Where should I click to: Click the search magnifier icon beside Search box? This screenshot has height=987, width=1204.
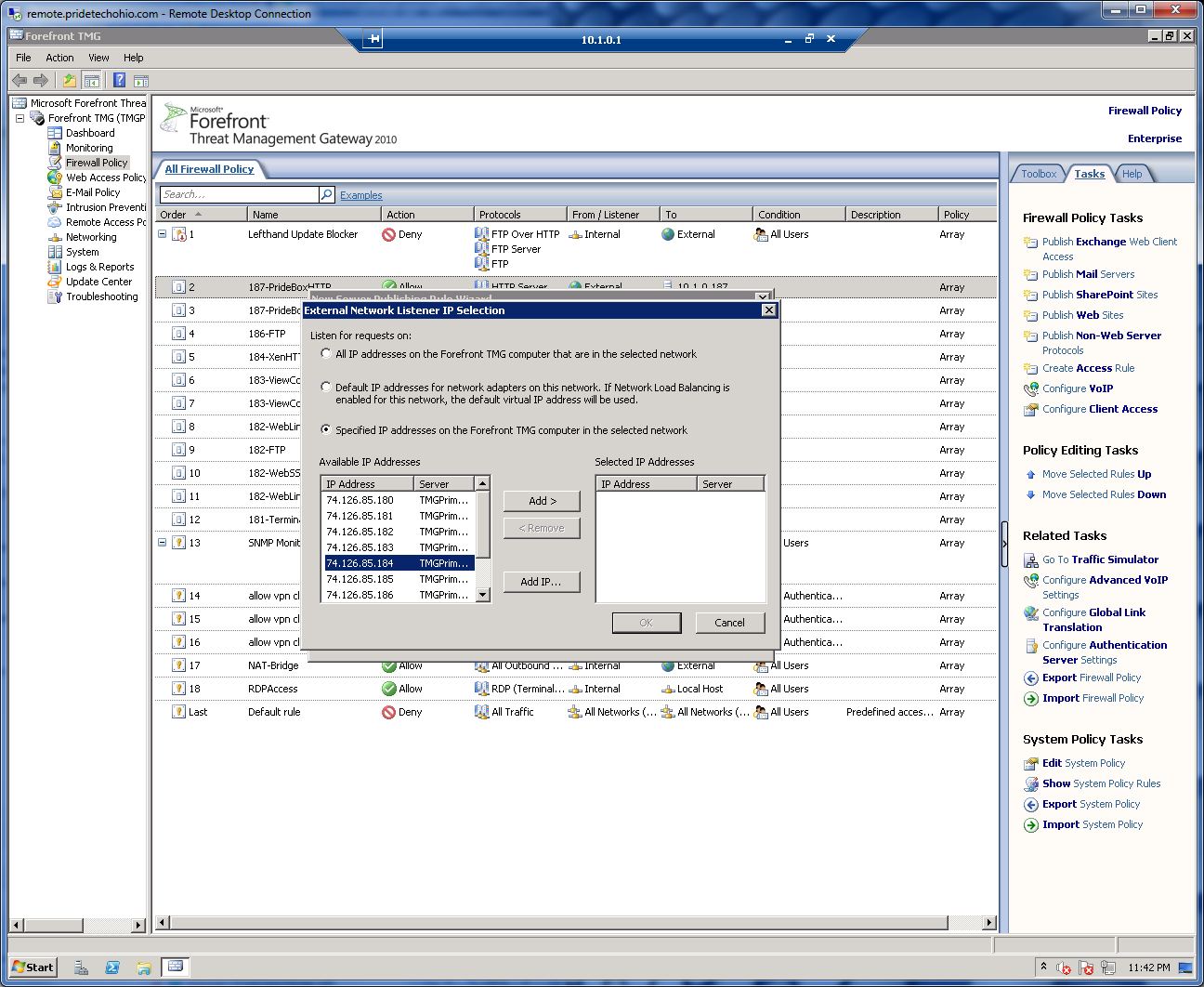(327, 194)
